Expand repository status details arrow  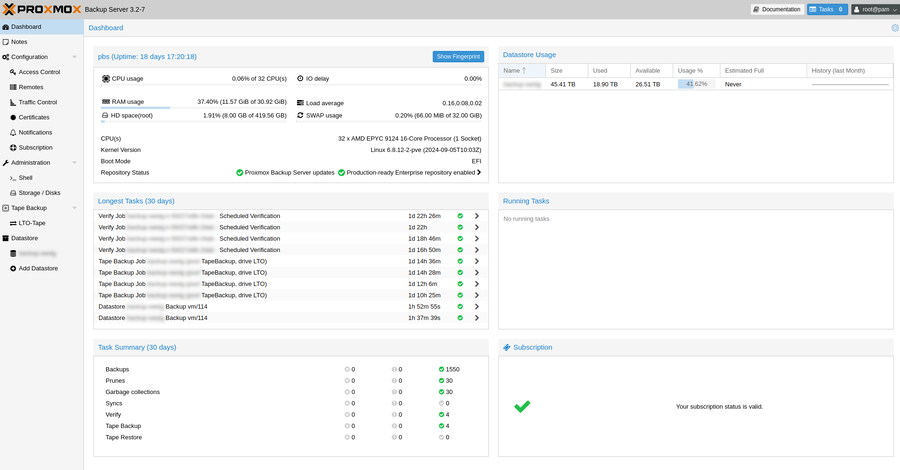click(x=479, y=172)
